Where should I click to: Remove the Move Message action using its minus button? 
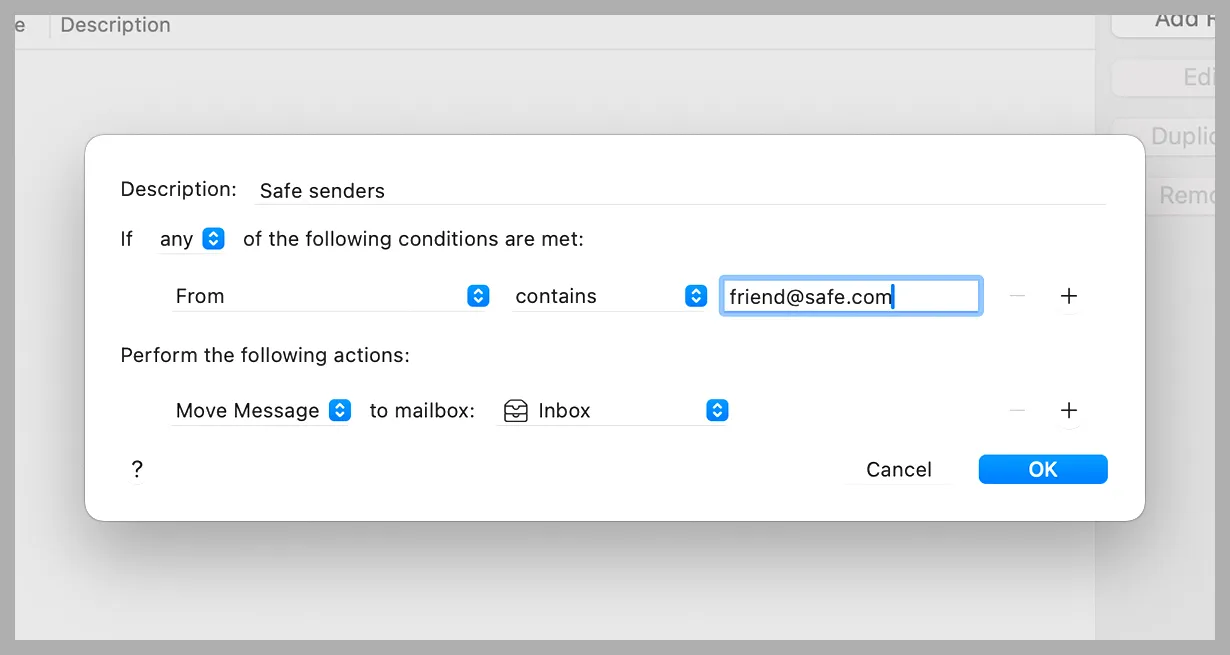tap(1017, 410)
